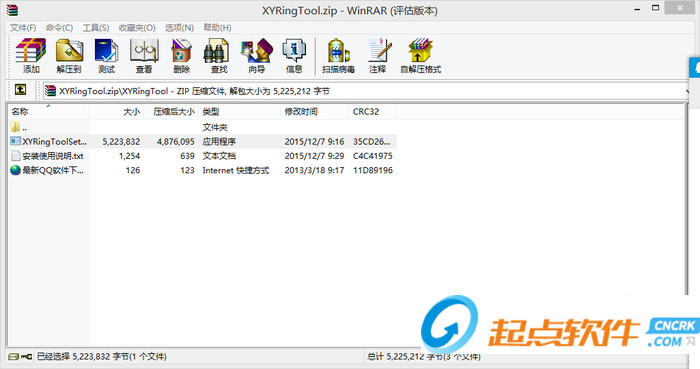Click the CRC value C4C41975
The width and height of the screenshot is (700, 369).
click(x=373, y=156)
